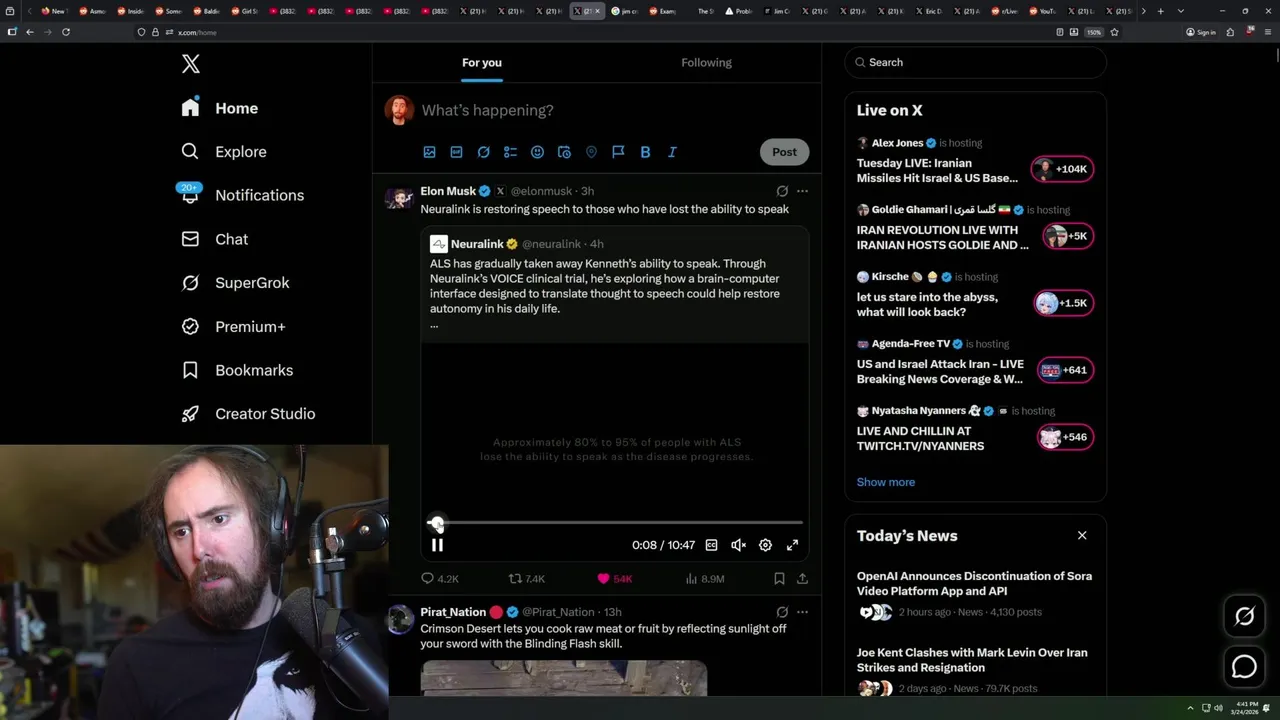Bookmark Elon Musk's post
Screen dimensions: 1280x720
point(779,579)
